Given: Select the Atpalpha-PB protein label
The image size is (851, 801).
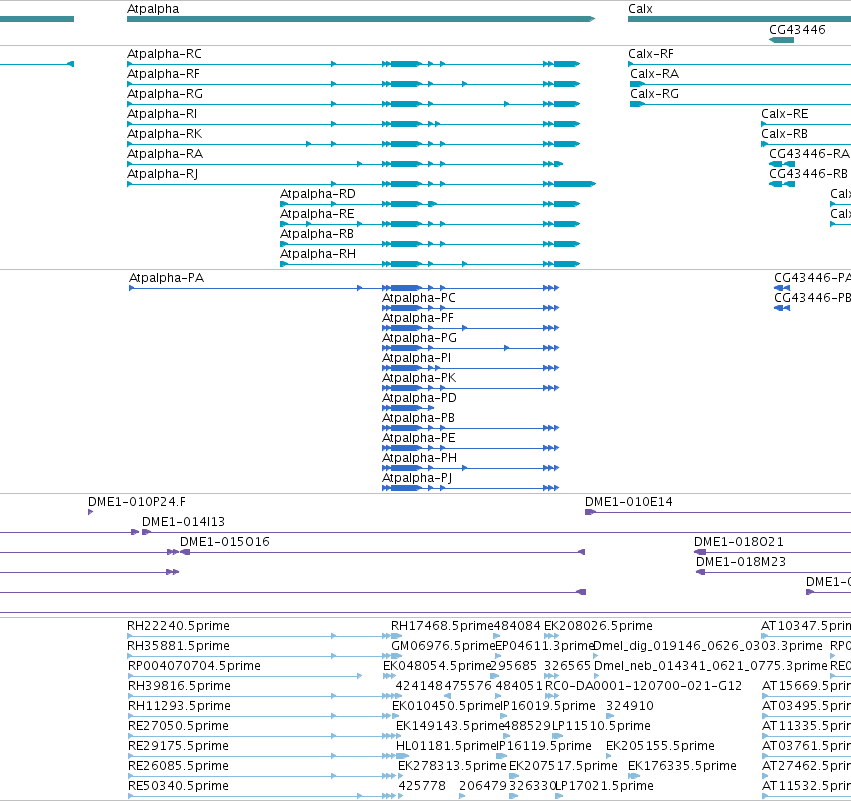Looking at the screenshot, I should pos(418,418).
